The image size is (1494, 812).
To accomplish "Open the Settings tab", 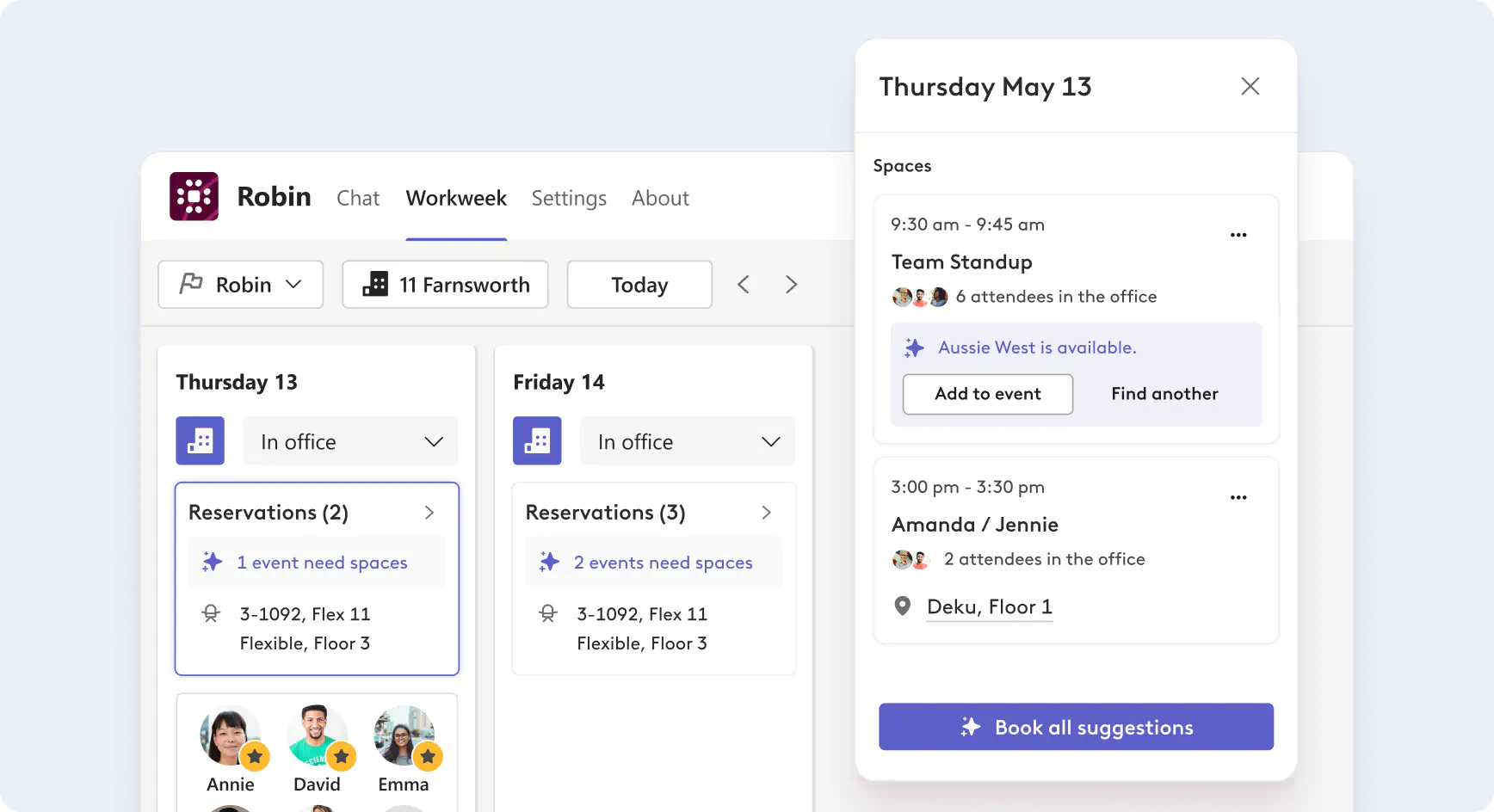I will [x=569, y=198].
